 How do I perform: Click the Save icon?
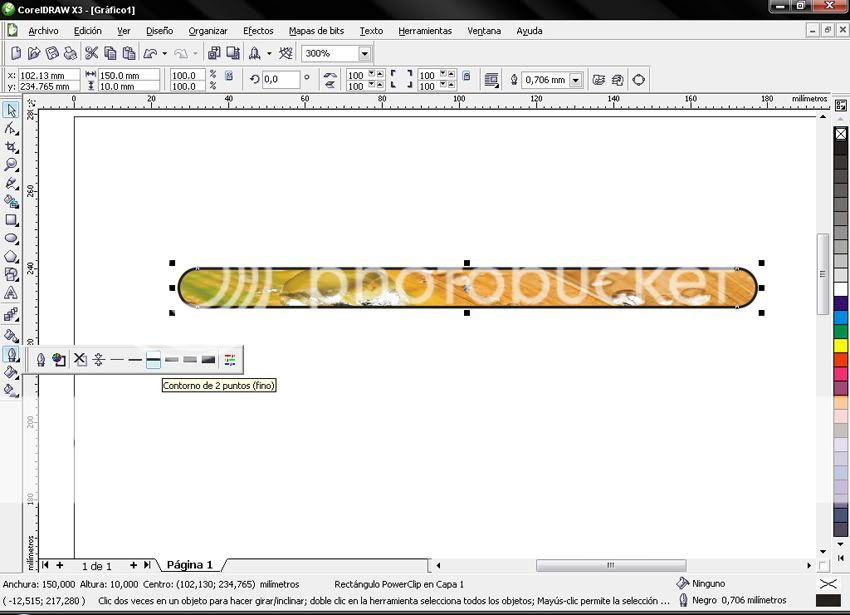(x=52, y=53)
